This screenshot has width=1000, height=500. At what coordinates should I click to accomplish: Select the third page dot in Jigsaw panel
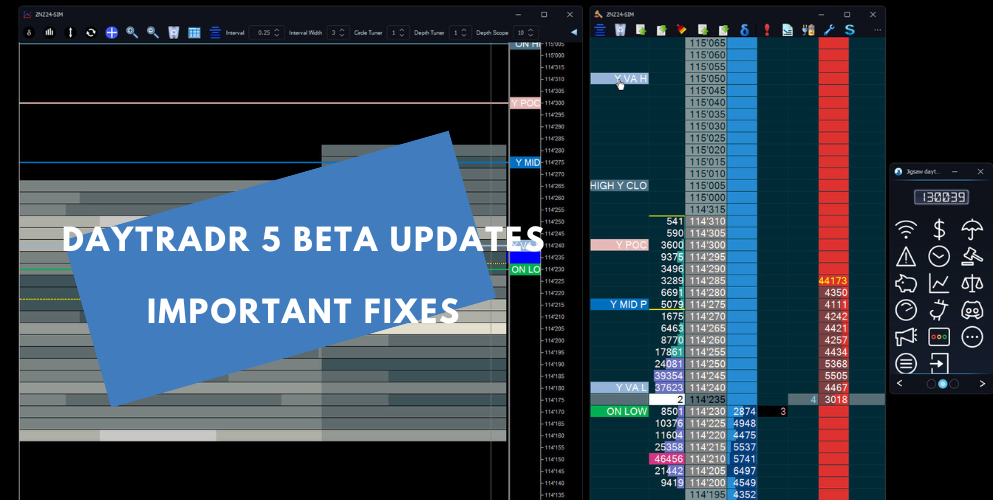(x=954, y=383)
